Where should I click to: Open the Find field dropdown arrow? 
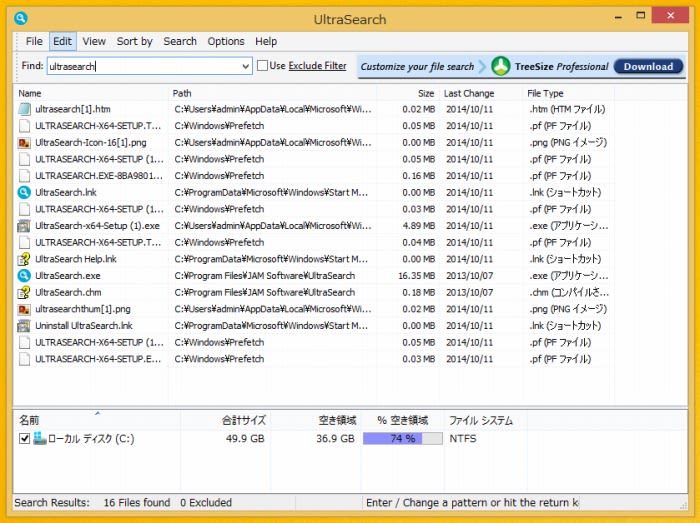246,67
